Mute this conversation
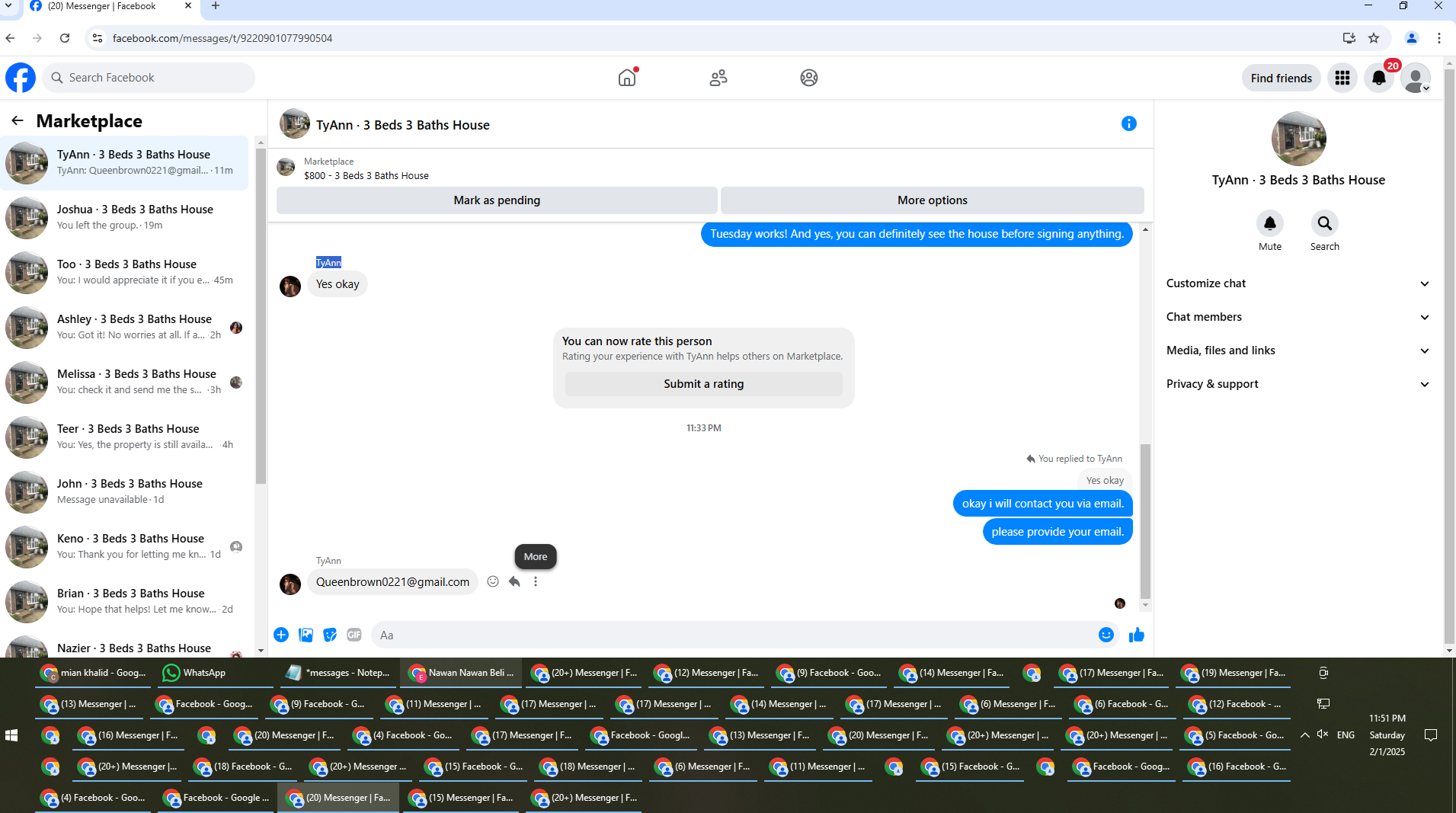The height and width of the screenshot is (813, 1456). click(x=1270, y=223)
